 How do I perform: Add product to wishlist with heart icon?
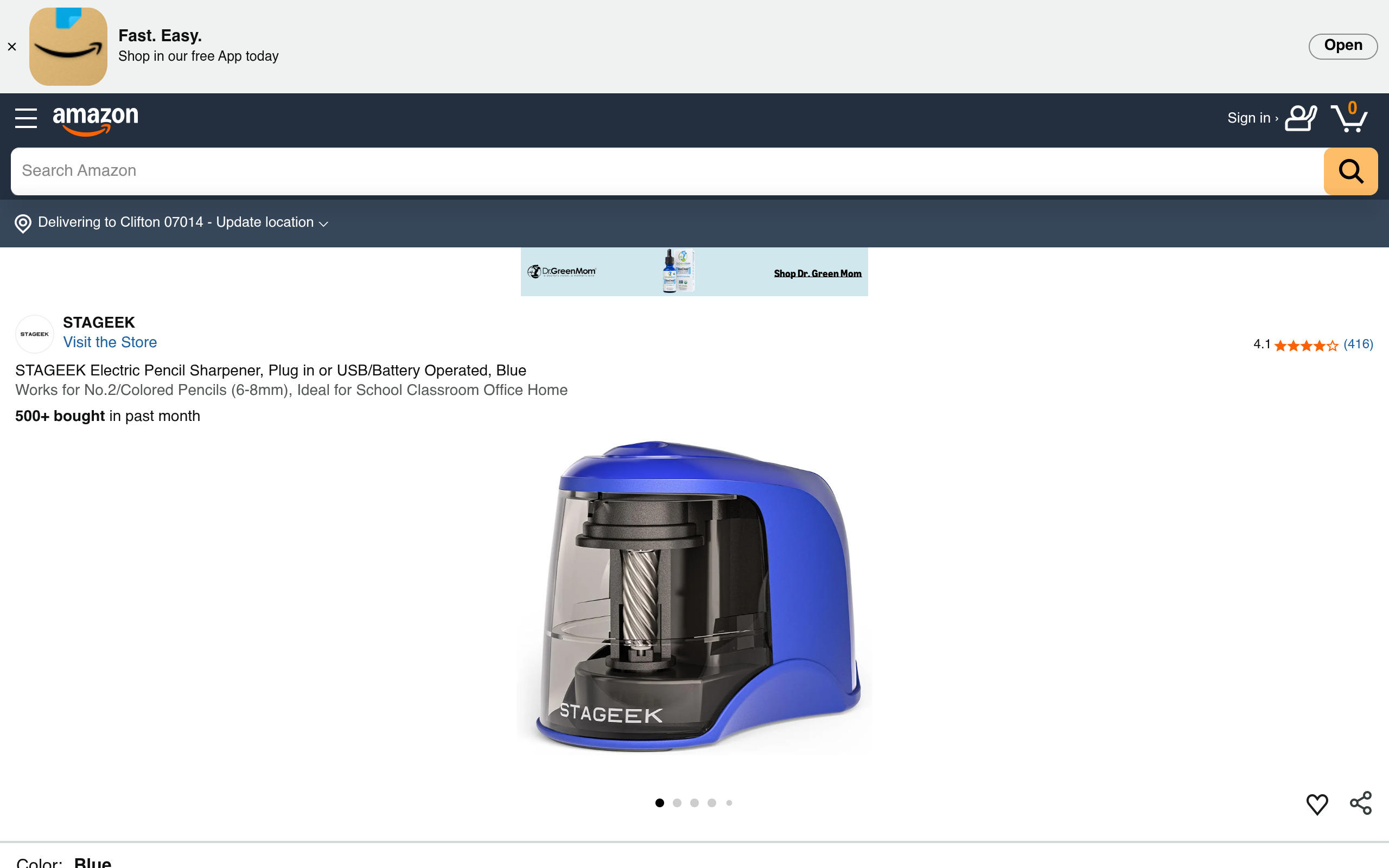[x=1317, y=803]
